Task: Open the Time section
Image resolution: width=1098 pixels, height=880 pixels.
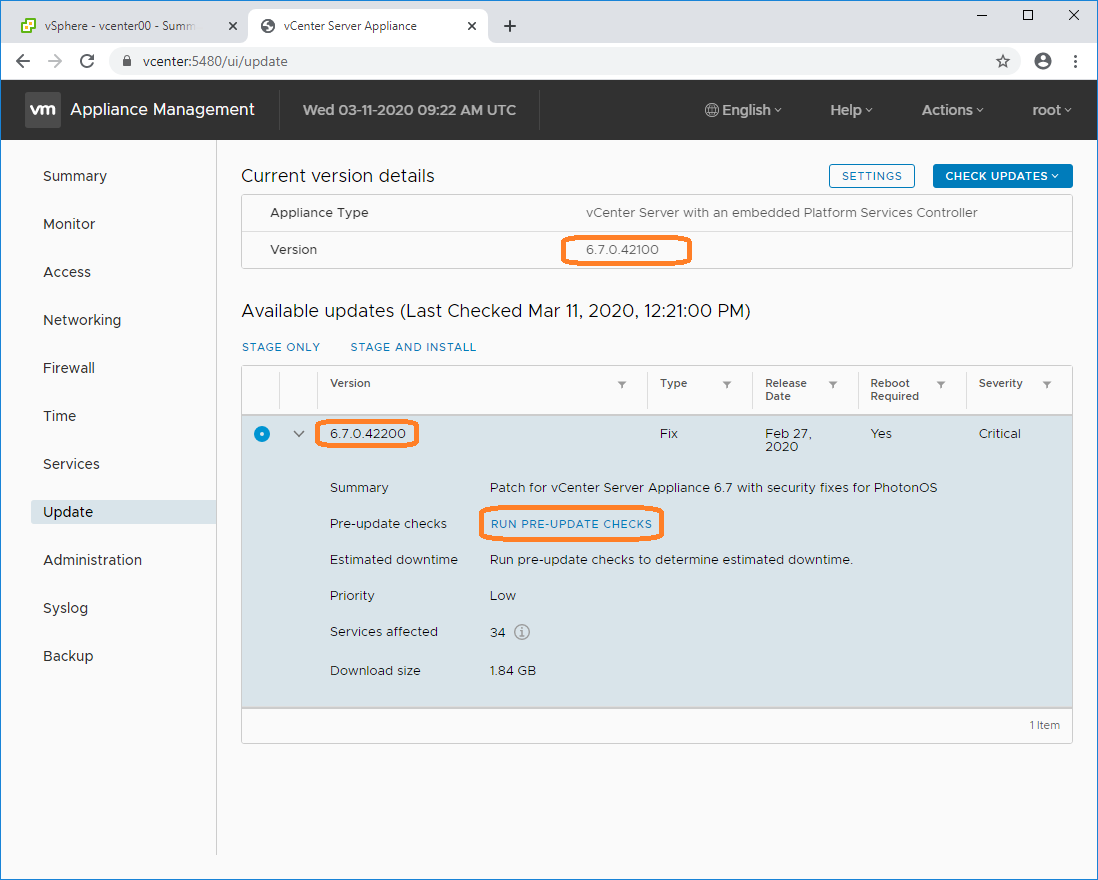Action: coord(60,416)
